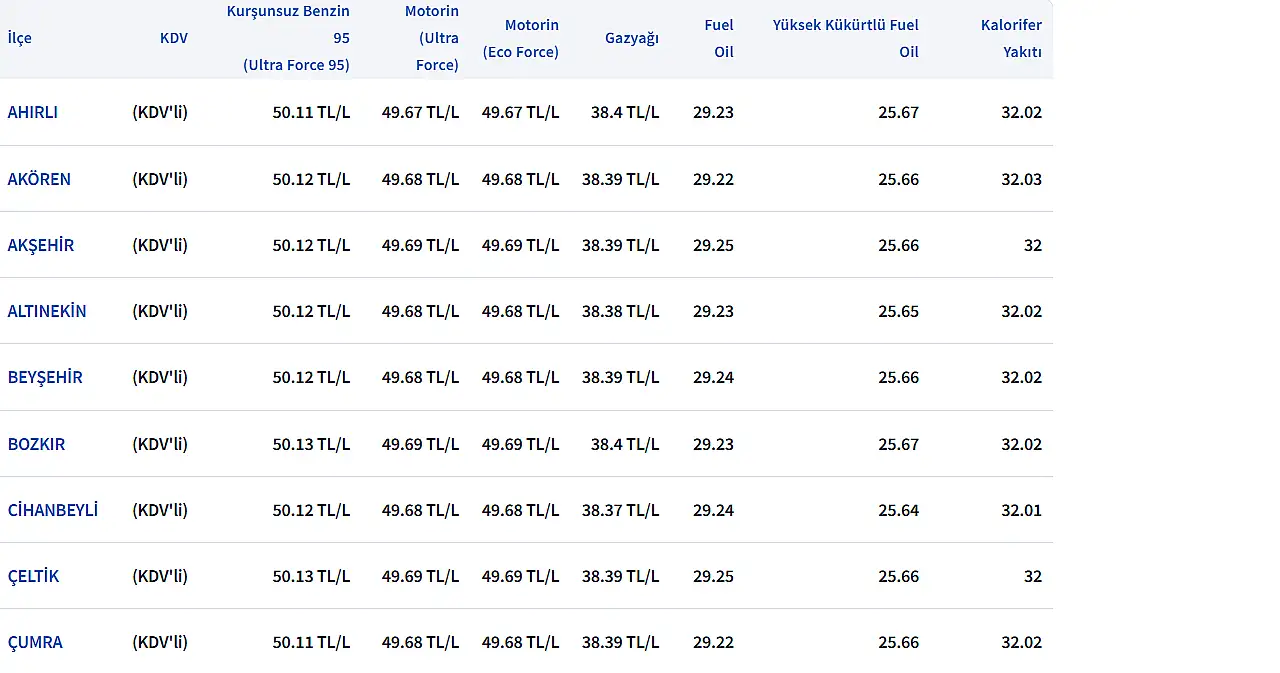1280x673 pixels.
Task: Click the Kalorifer Yakıtı column header
Action: point(1011,38)
